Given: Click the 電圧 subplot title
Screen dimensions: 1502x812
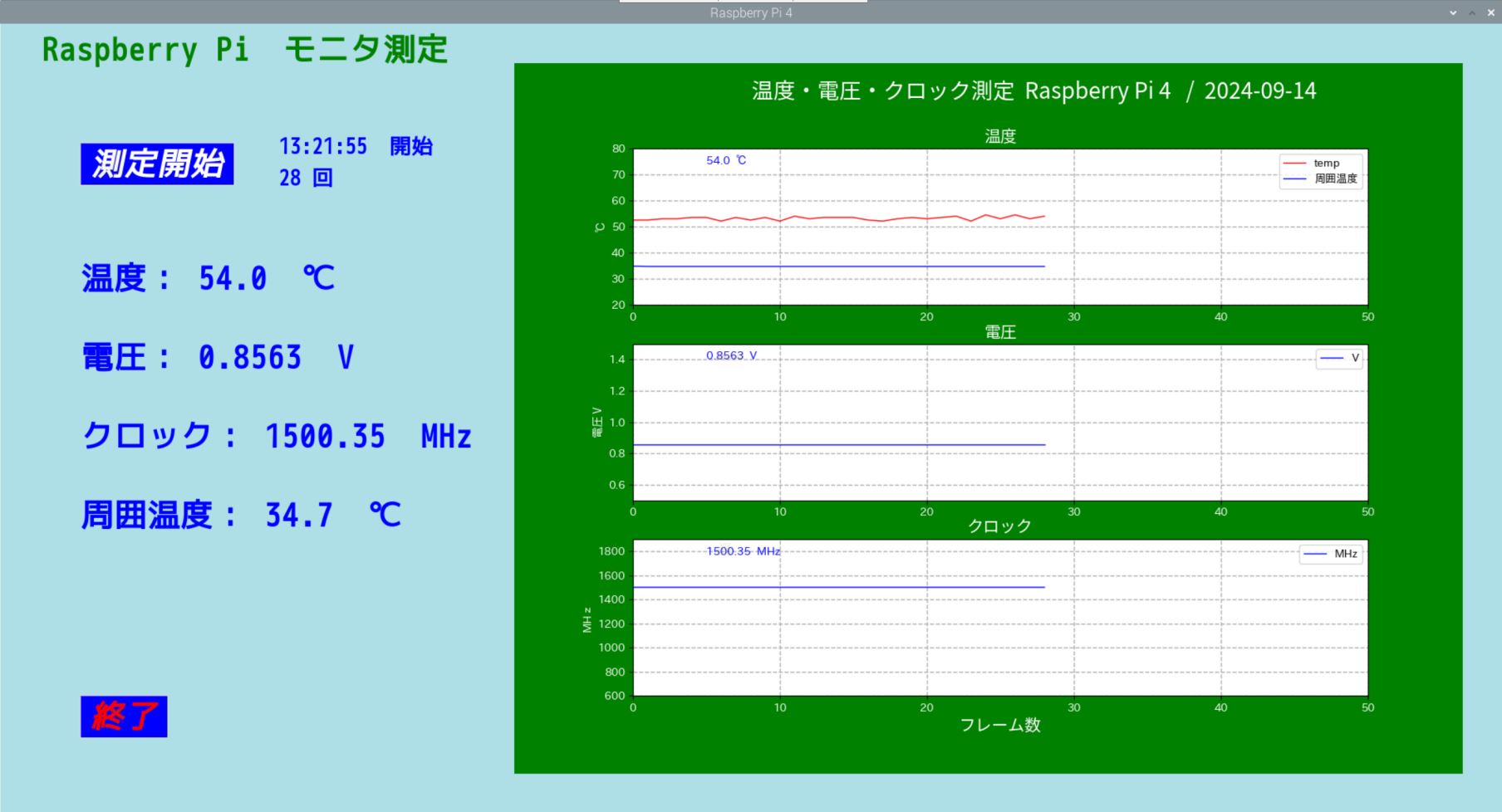Looking at the screenshot, I should tap(1000, 332).
